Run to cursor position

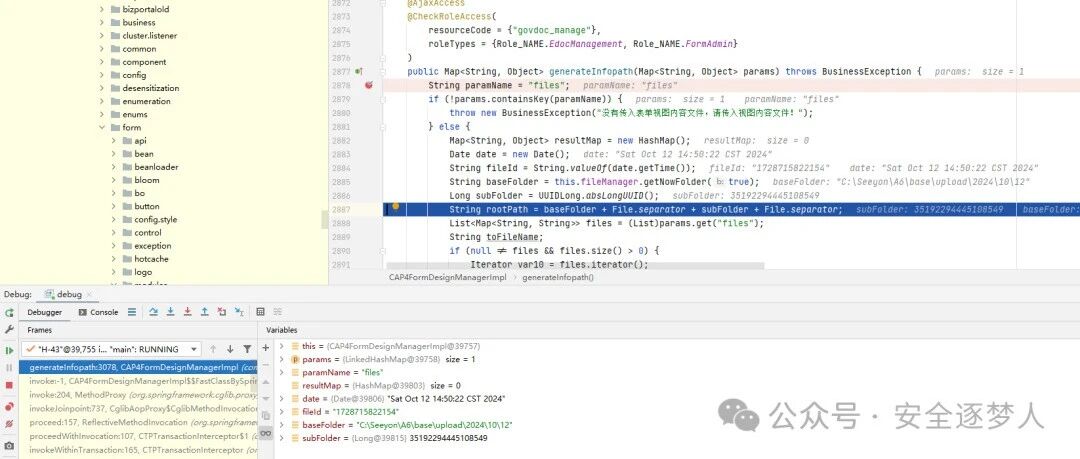pos(238,312)
